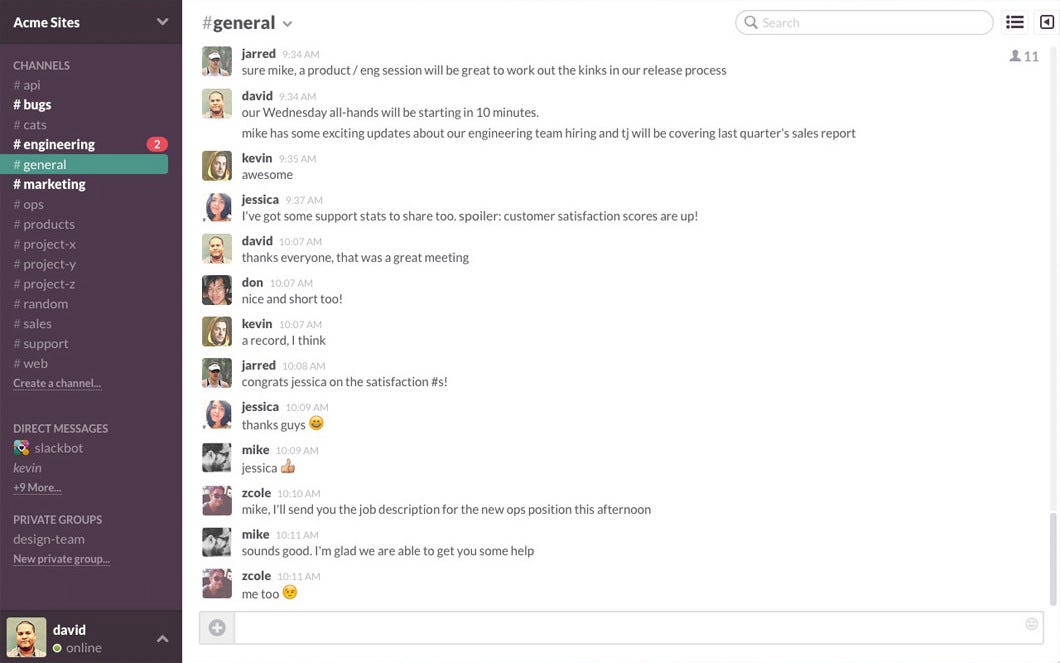
Task: Click the green online status indicator
Action: pos(58,648)
